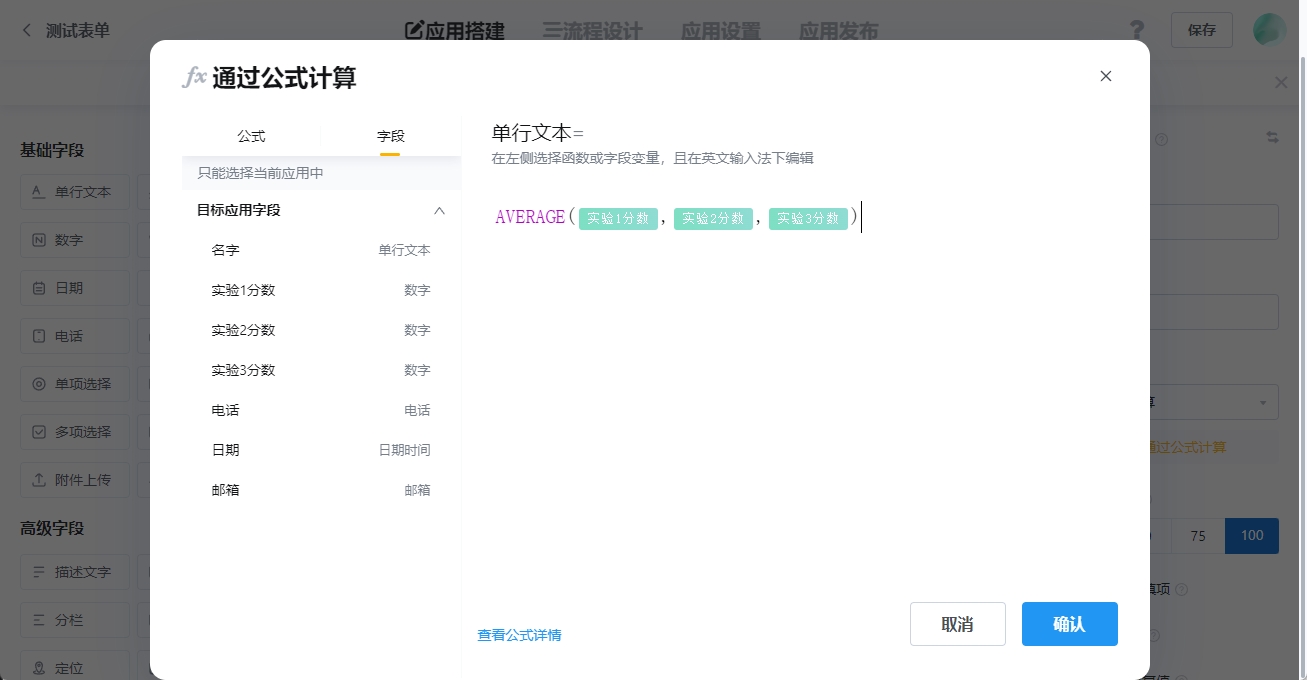This screenshot has width=1307, height=680.
Task: Select the 多项选择 checkbox field icon
Action: click(x=38, y=432)
